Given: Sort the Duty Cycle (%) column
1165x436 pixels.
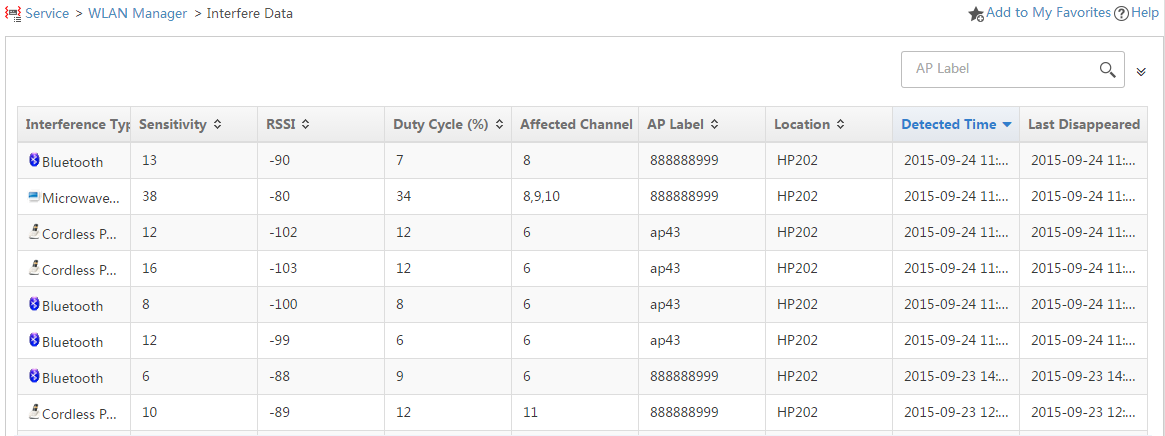Looking at the screenshot, I should point(499,125).
